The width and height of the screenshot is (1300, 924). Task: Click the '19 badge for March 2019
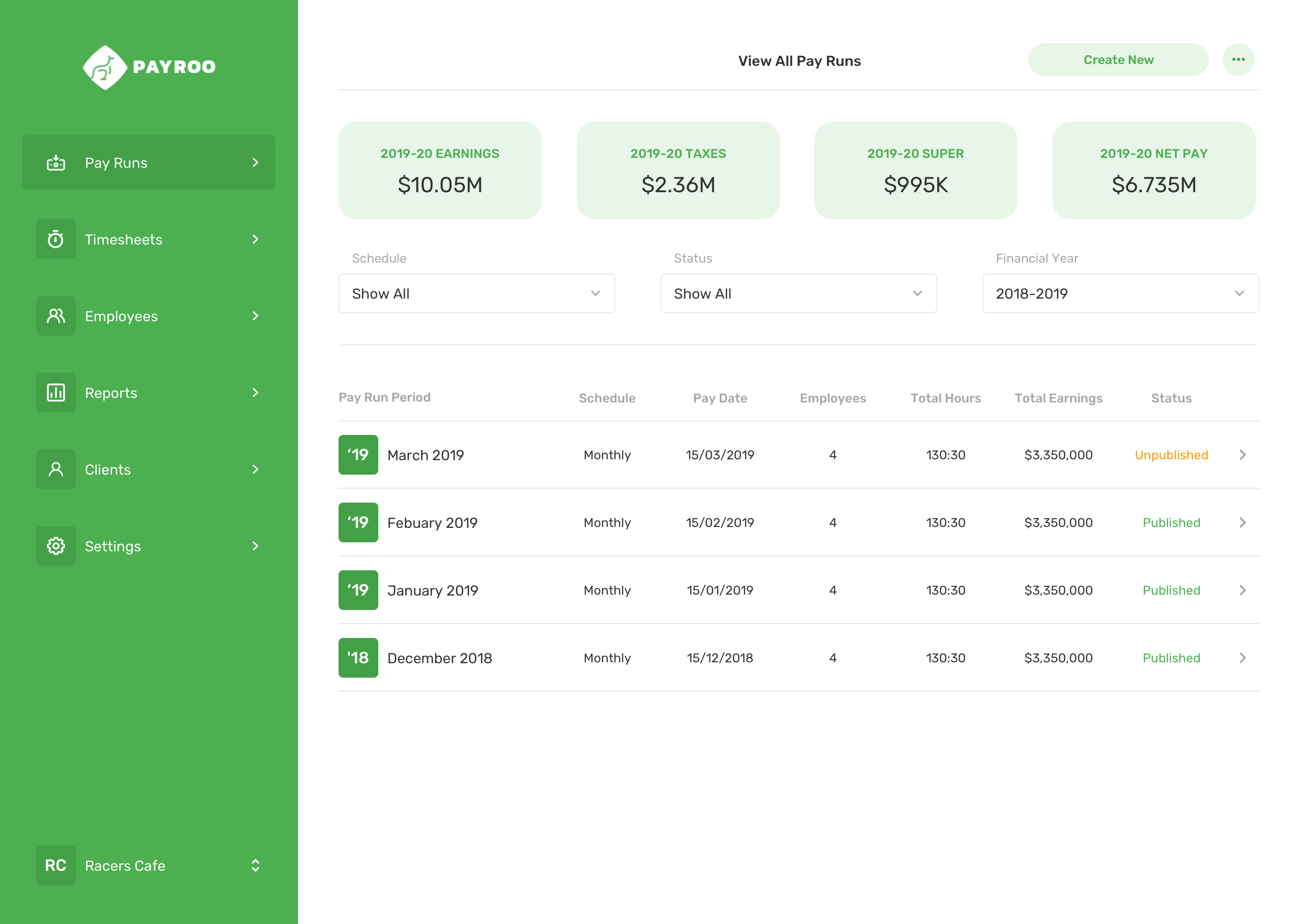click(x=358, y=455)
